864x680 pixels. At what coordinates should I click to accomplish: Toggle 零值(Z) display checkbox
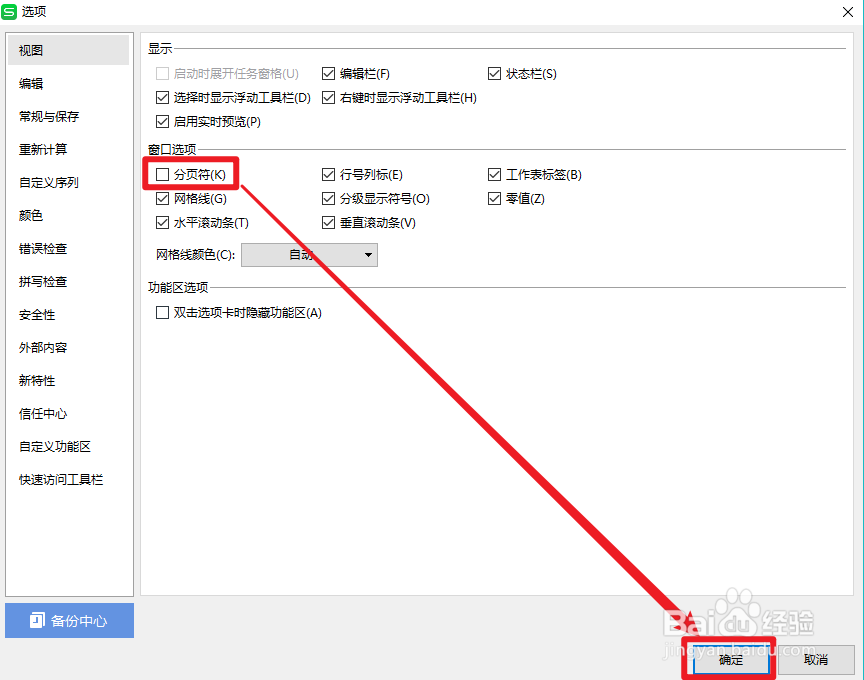coord(494,198)
